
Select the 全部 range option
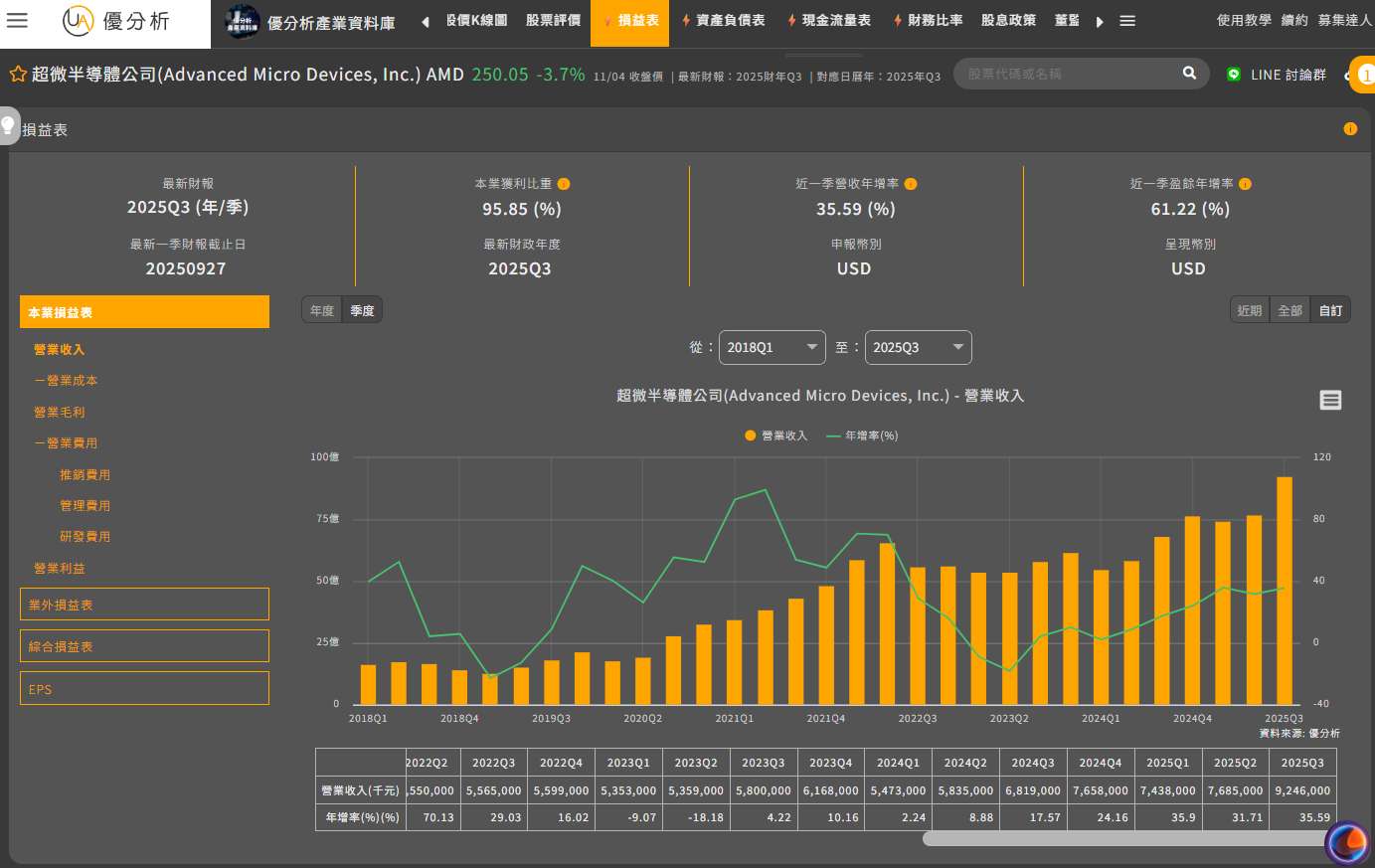pyautogui.click(x=1289, y=311)
